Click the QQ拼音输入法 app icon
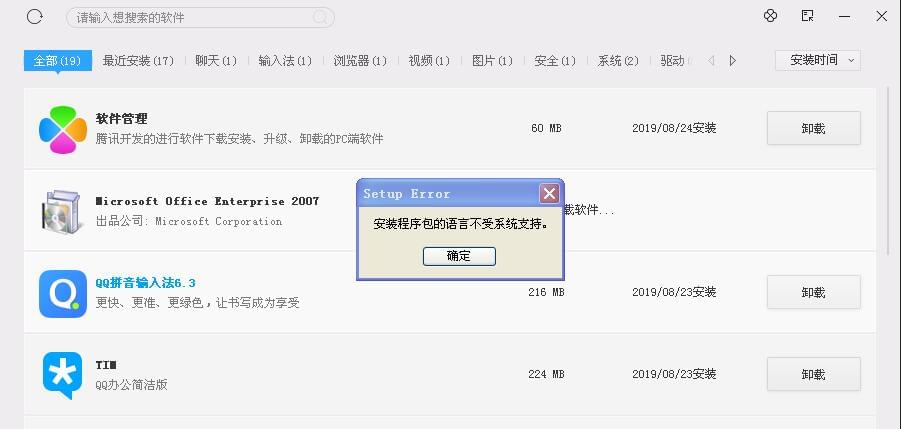 point(63,293)
